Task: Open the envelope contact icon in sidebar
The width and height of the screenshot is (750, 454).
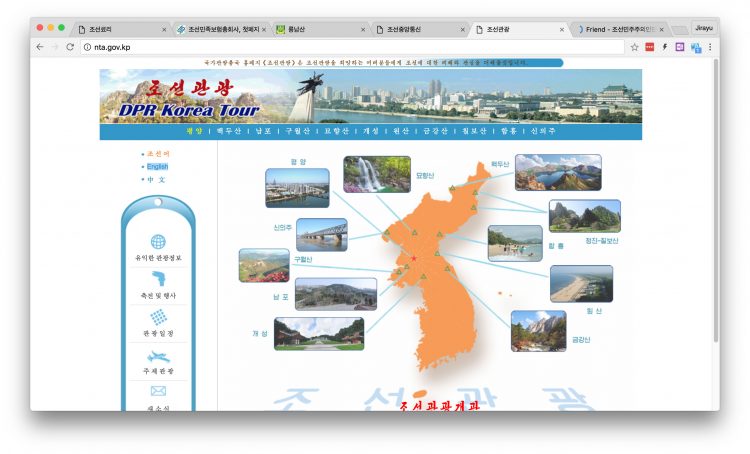Action: [158, 391]
